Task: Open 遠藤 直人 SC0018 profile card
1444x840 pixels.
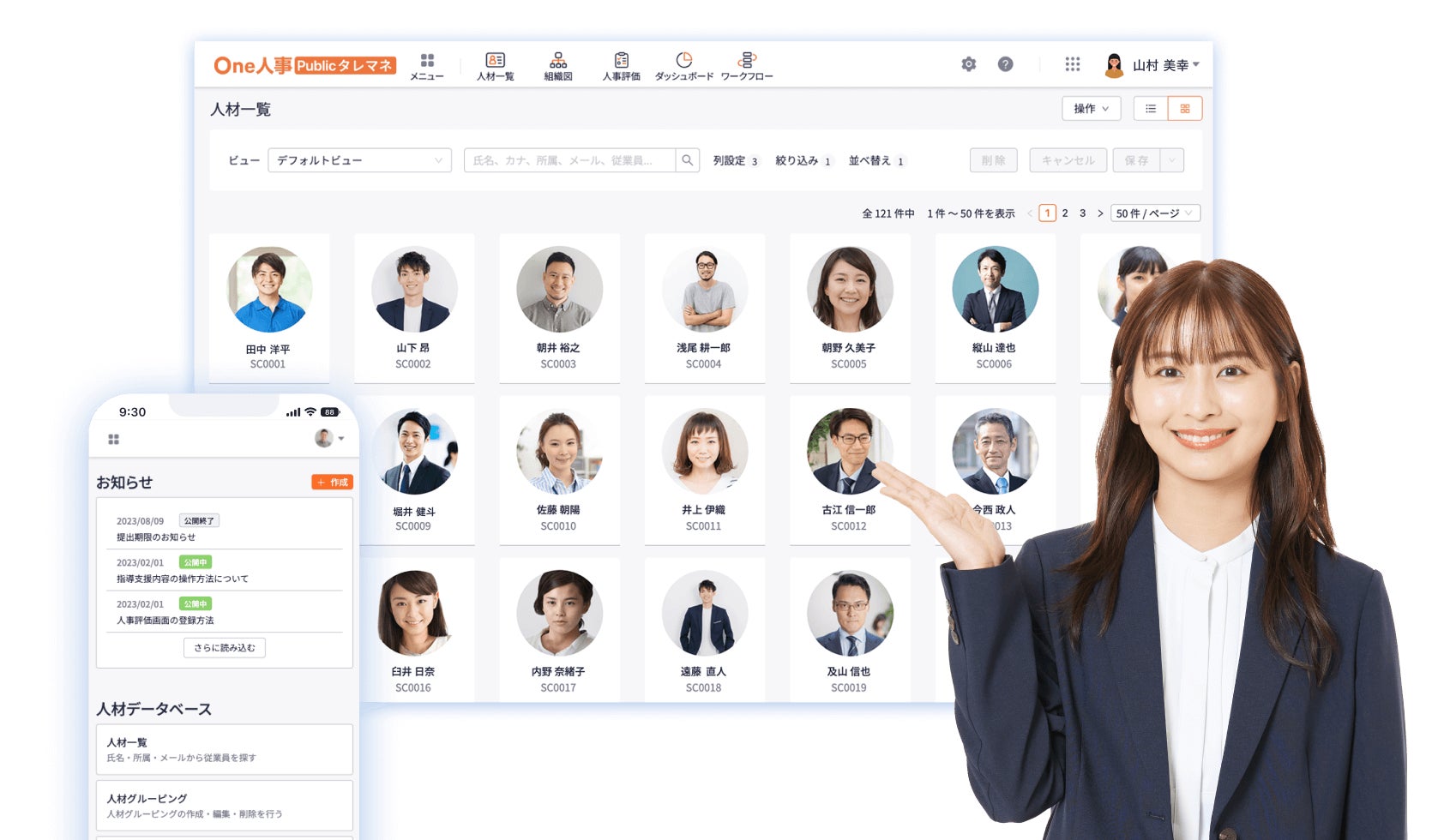Action: pos(705,630)
